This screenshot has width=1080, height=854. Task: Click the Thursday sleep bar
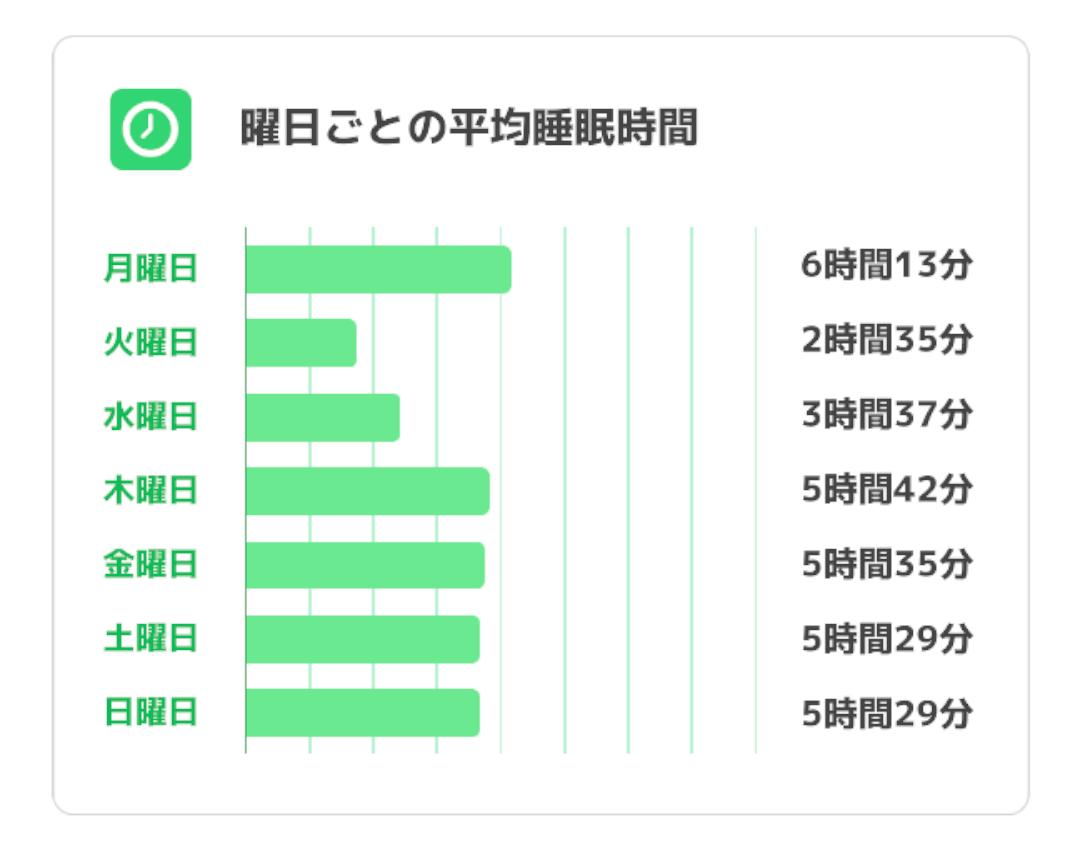point(367,491)
